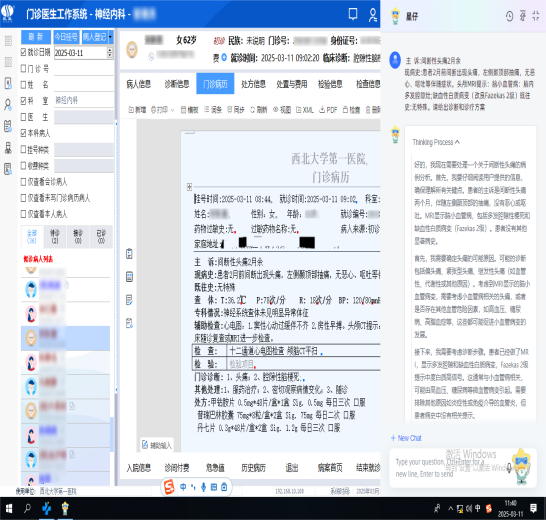
Task: Click the 今日挂号 button
Action: coord(66,37)
